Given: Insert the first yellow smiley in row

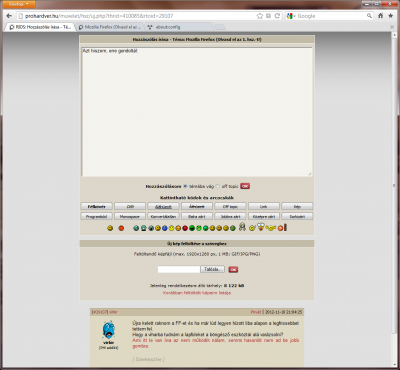Looking at the screenshot, I should tap(110, 228).
